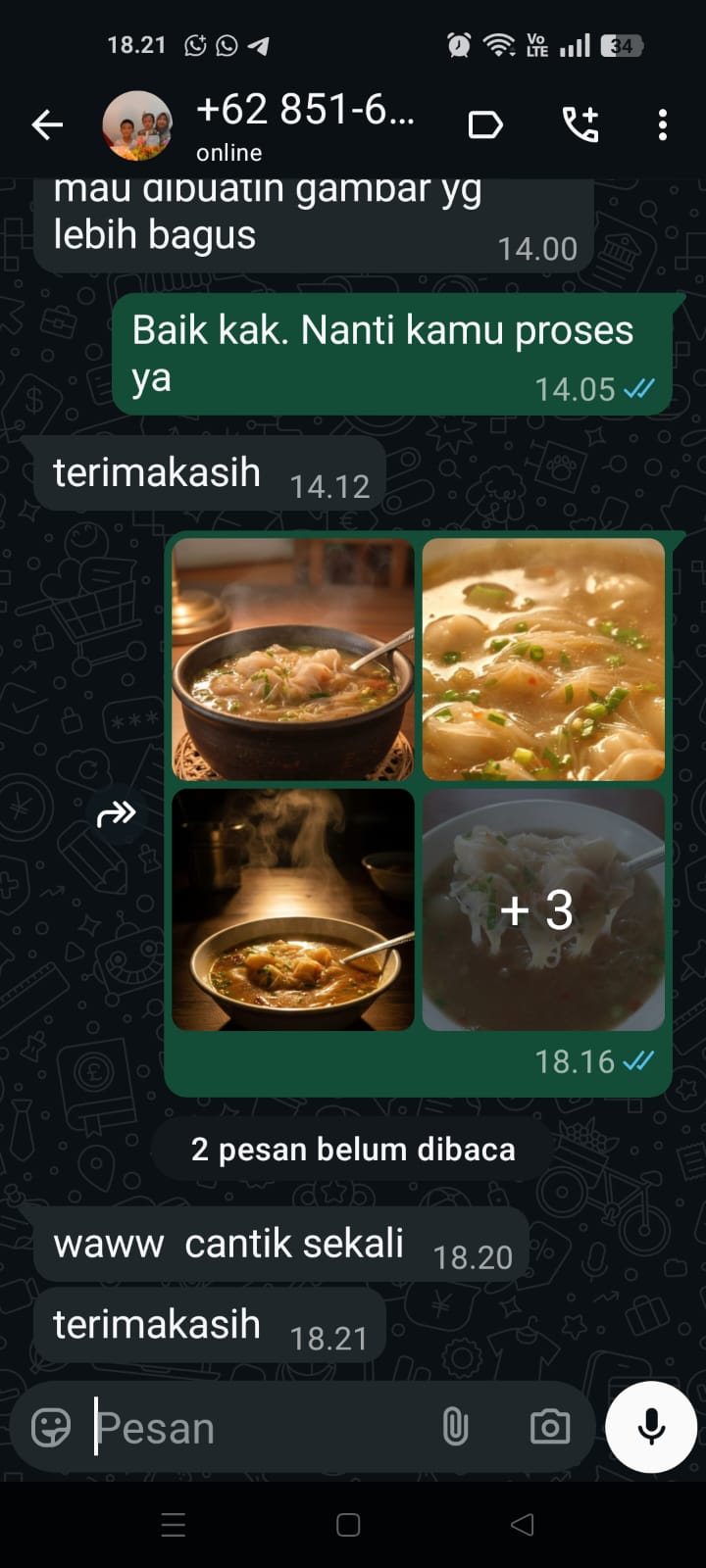
Task: Start a call with the phone-plus icon
Action: pos(580,125)
